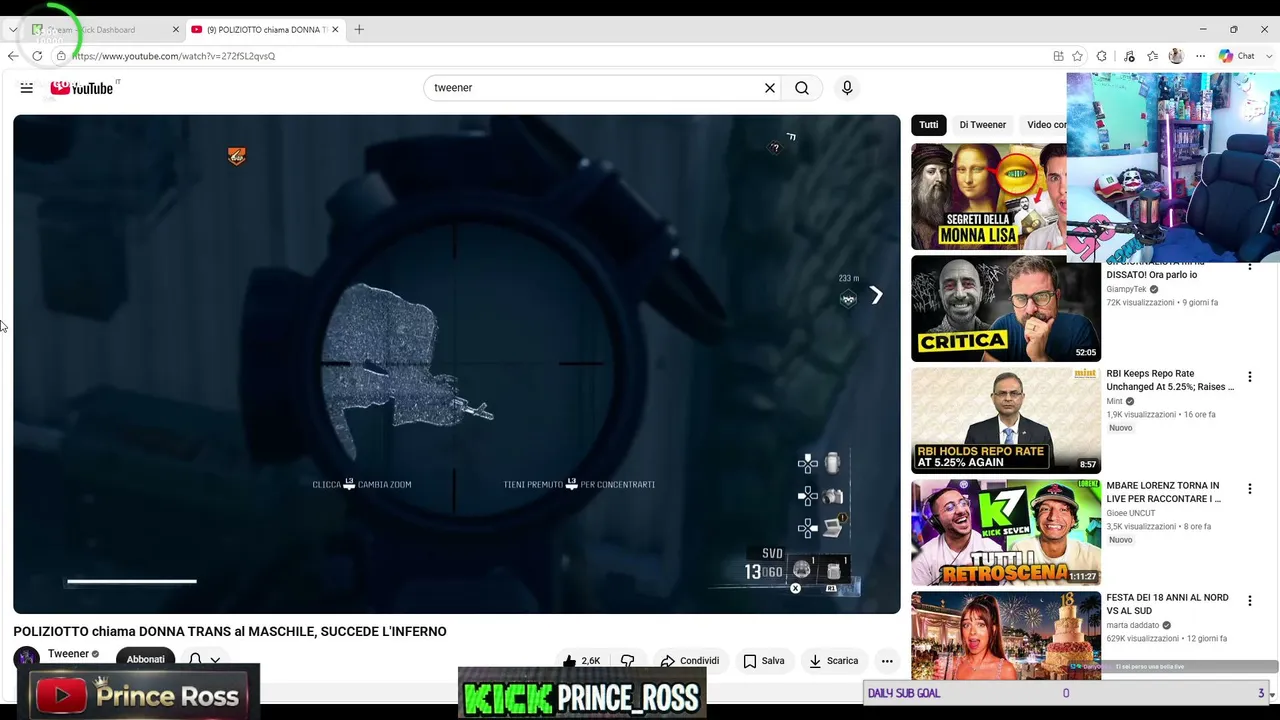Screen dimensions: 1280x720
Task: Share the video with Condividi
Action: (x=690, y=660)
